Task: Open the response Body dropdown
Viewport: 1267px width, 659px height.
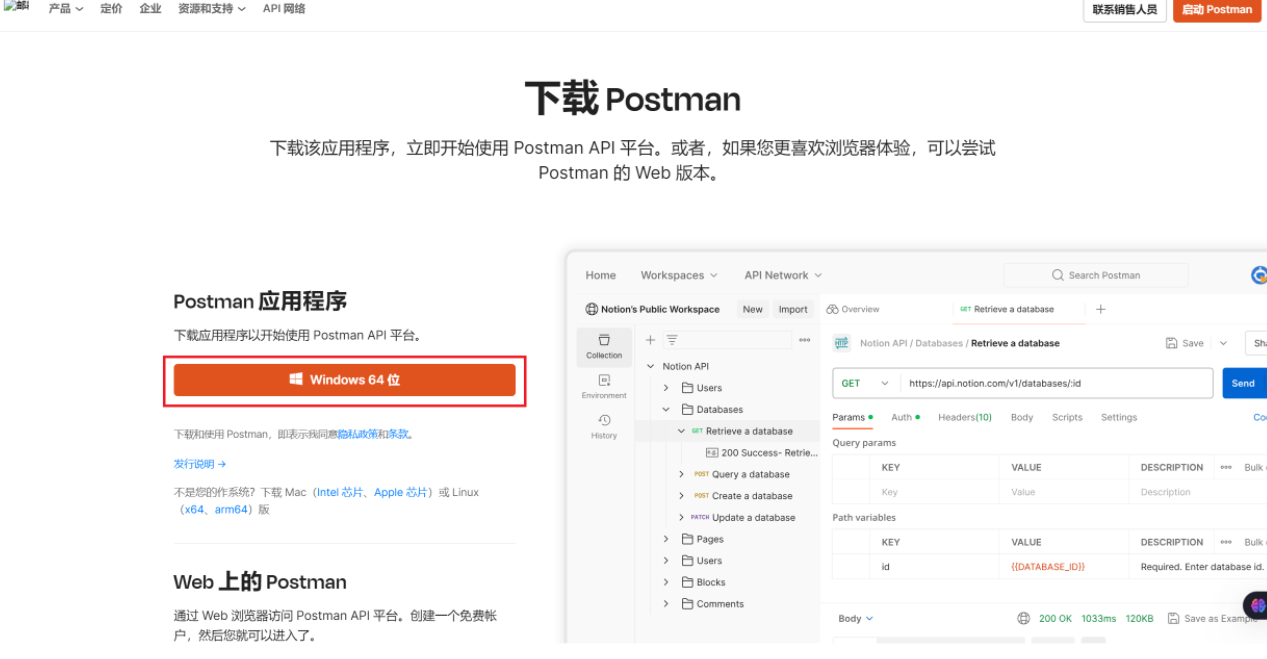Action: click(856, 618)
